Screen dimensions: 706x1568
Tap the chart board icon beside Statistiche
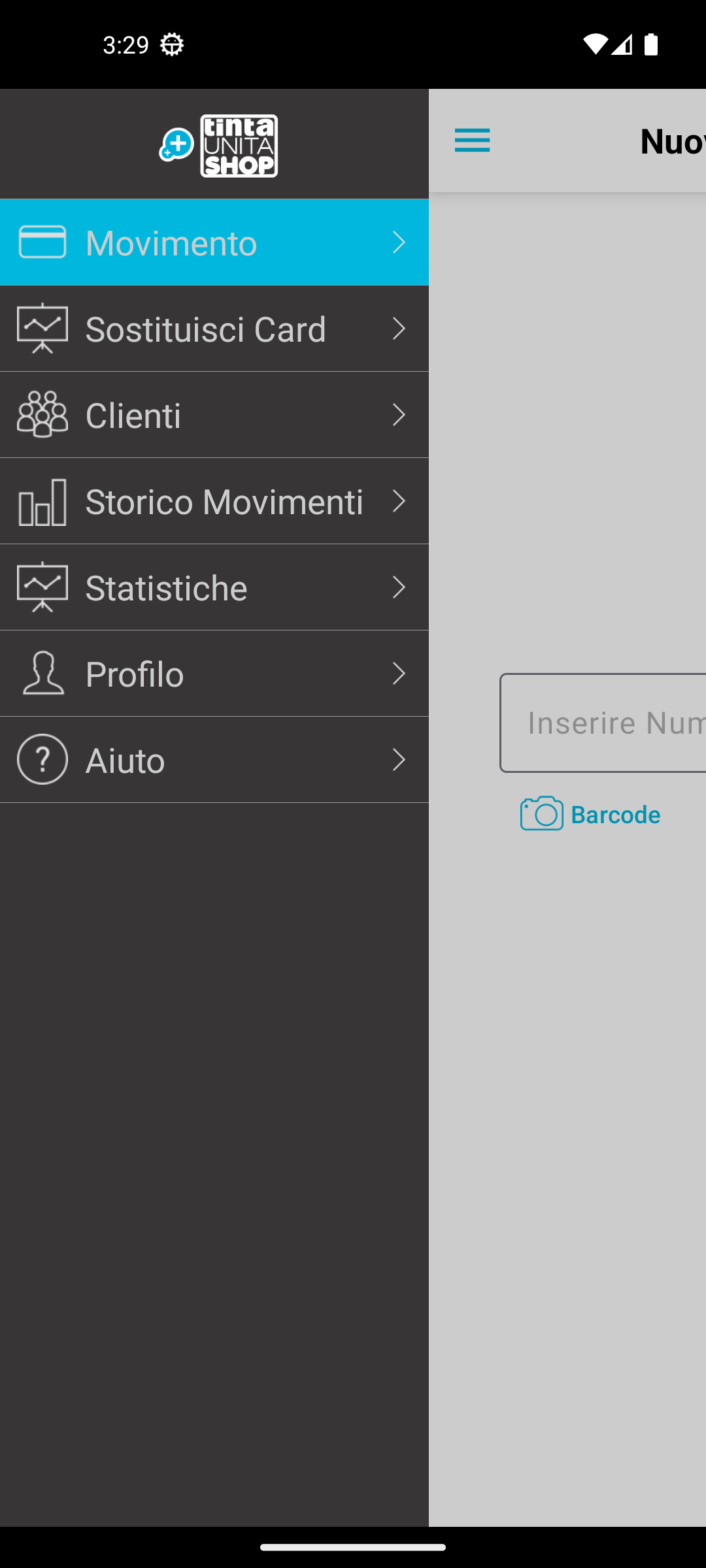coord(42,587)
